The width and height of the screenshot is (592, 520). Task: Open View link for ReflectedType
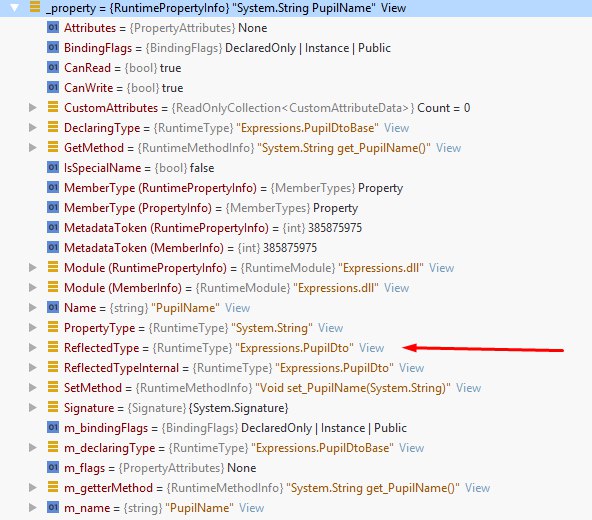point(372,348)
